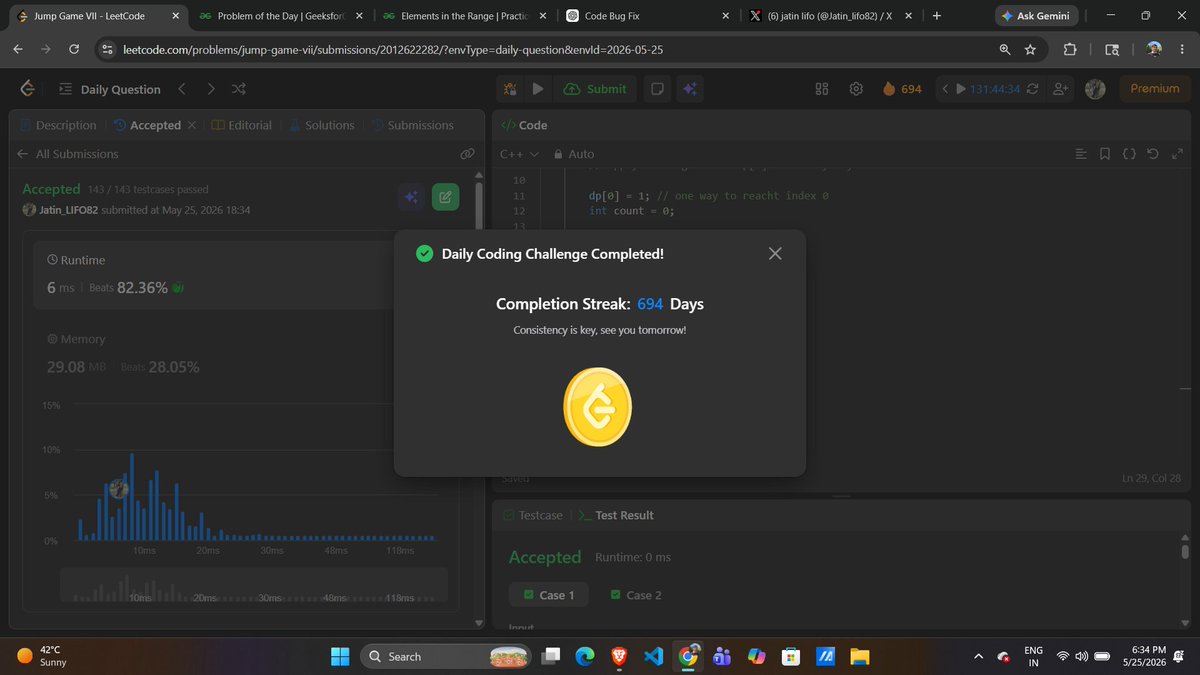This screenshot has width=1200, height=675.
Task: Click the curly braces icon in editor
Action: point(1128,154)
